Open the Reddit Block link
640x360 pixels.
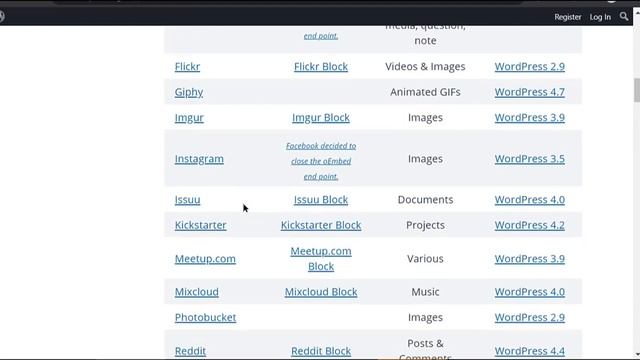click(x=321, y=351)
